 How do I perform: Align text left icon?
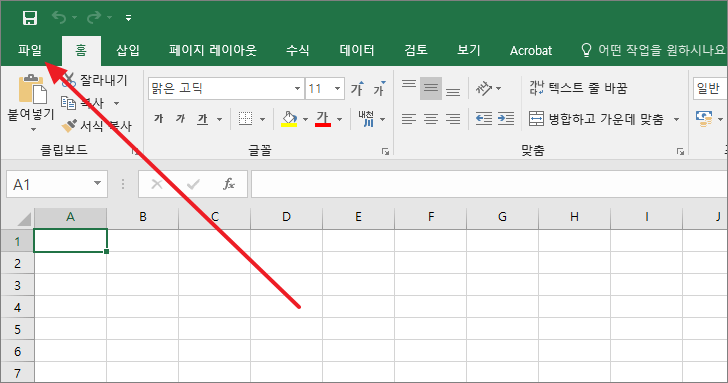pos(409,119)
